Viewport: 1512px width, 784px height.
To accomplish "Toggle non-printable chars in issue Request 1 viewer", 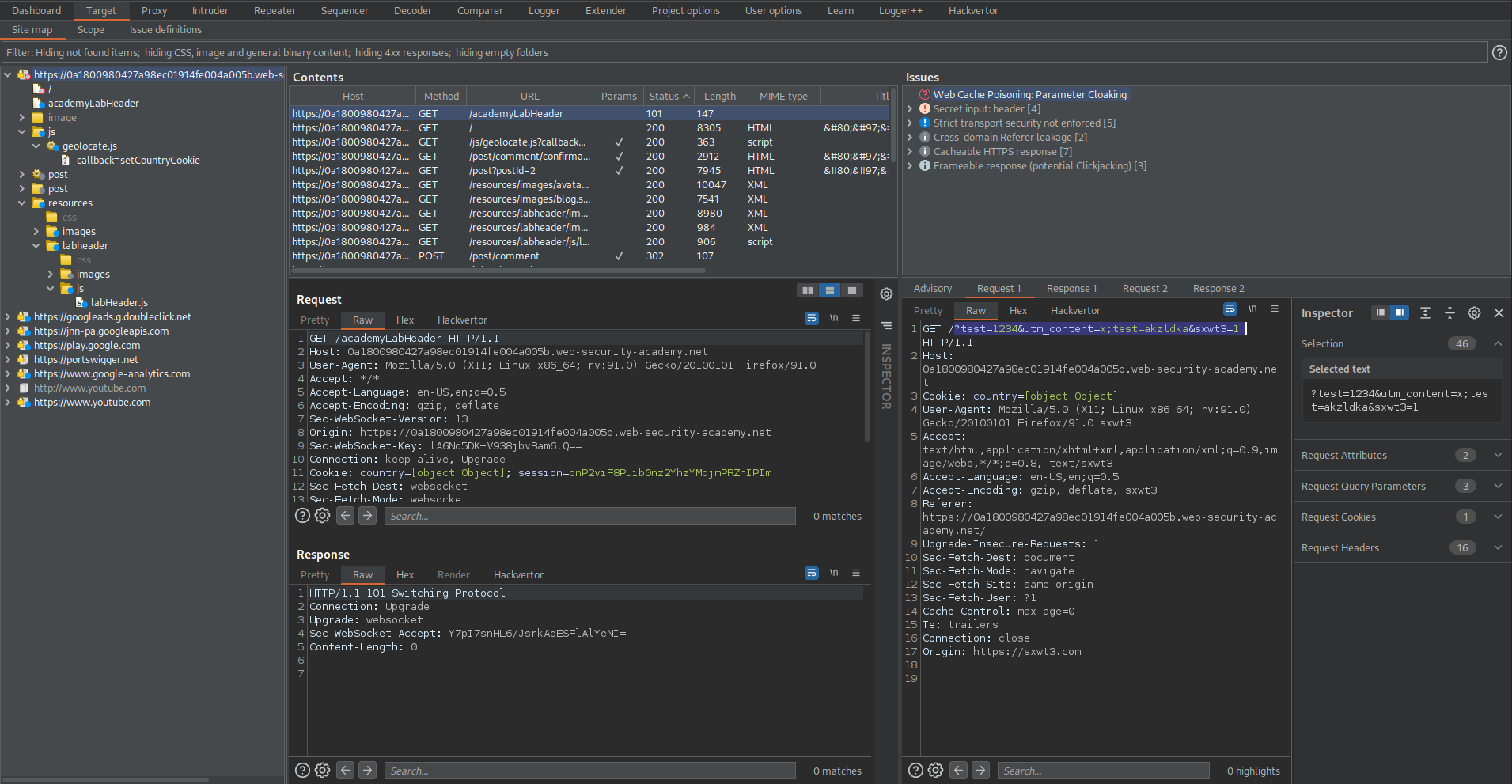I will tap(1252, 309).
